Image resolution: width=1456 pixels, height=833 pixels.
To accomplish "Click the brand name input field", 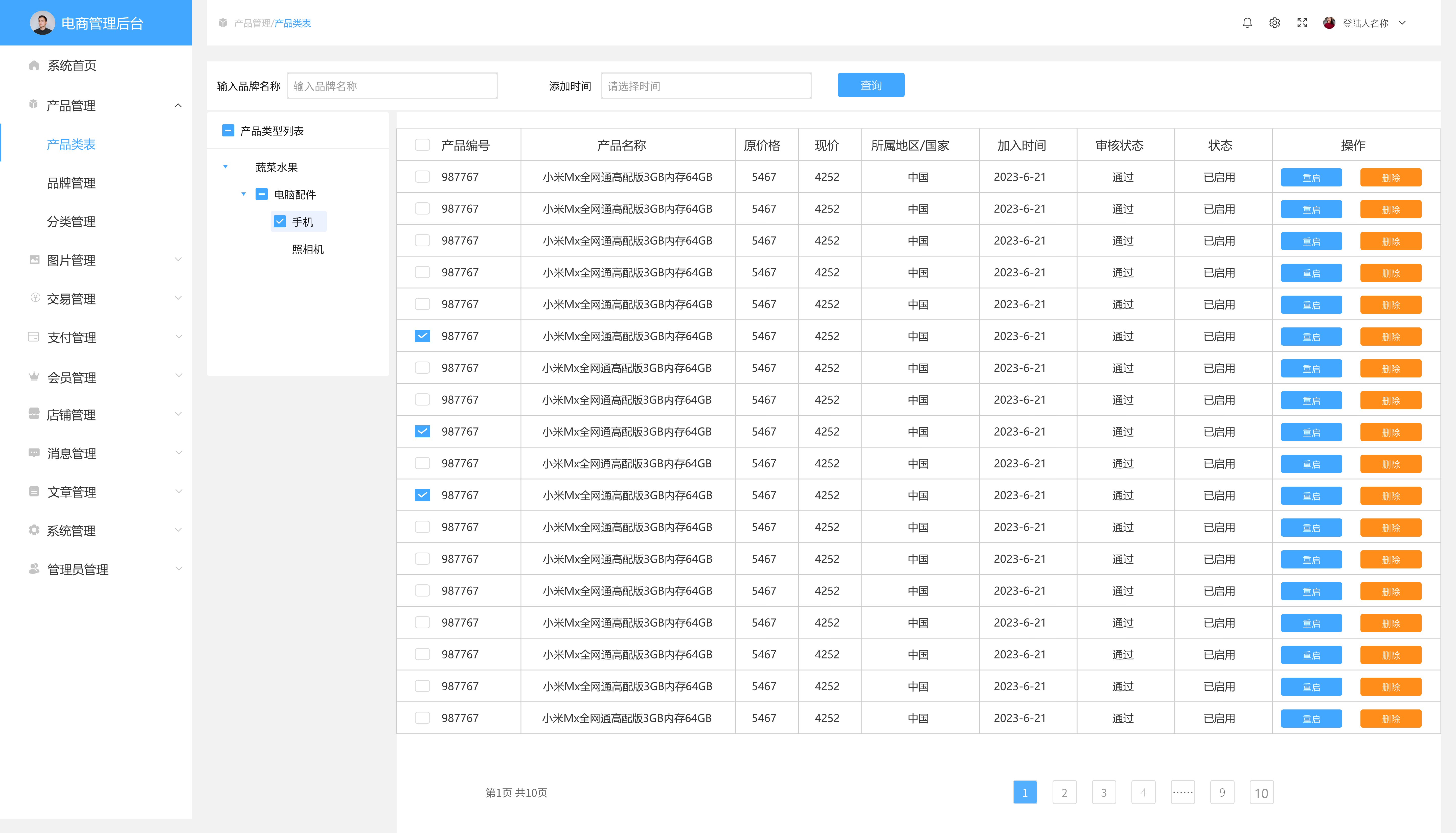I will [x=392, y=86].
